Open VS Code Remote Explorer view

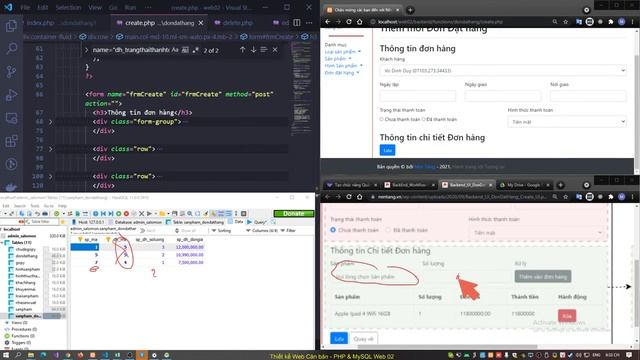11,118
